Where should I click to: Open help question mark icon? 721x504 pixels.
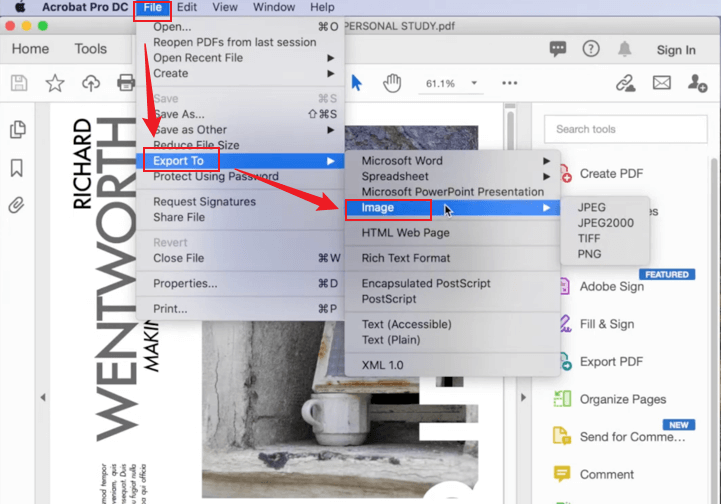coord(591,48)
